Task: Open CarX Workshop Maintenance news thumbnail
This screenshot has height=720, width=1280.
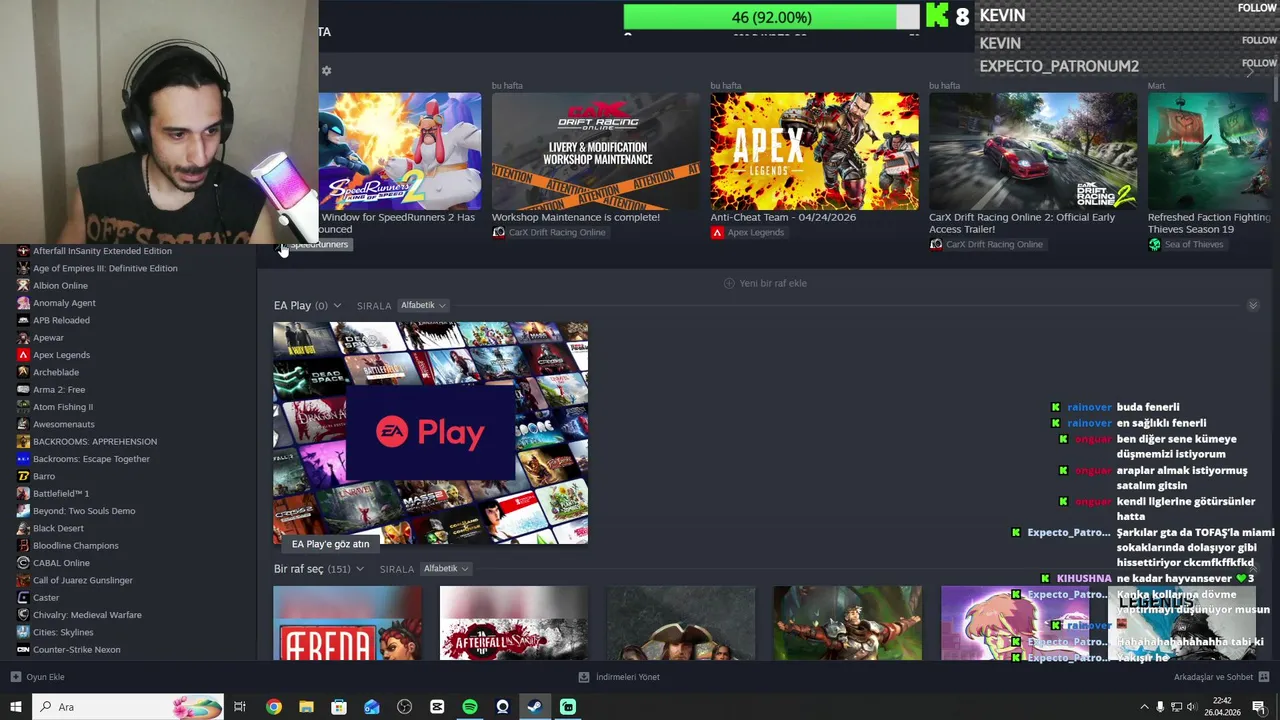Action: tap(596, 151)
